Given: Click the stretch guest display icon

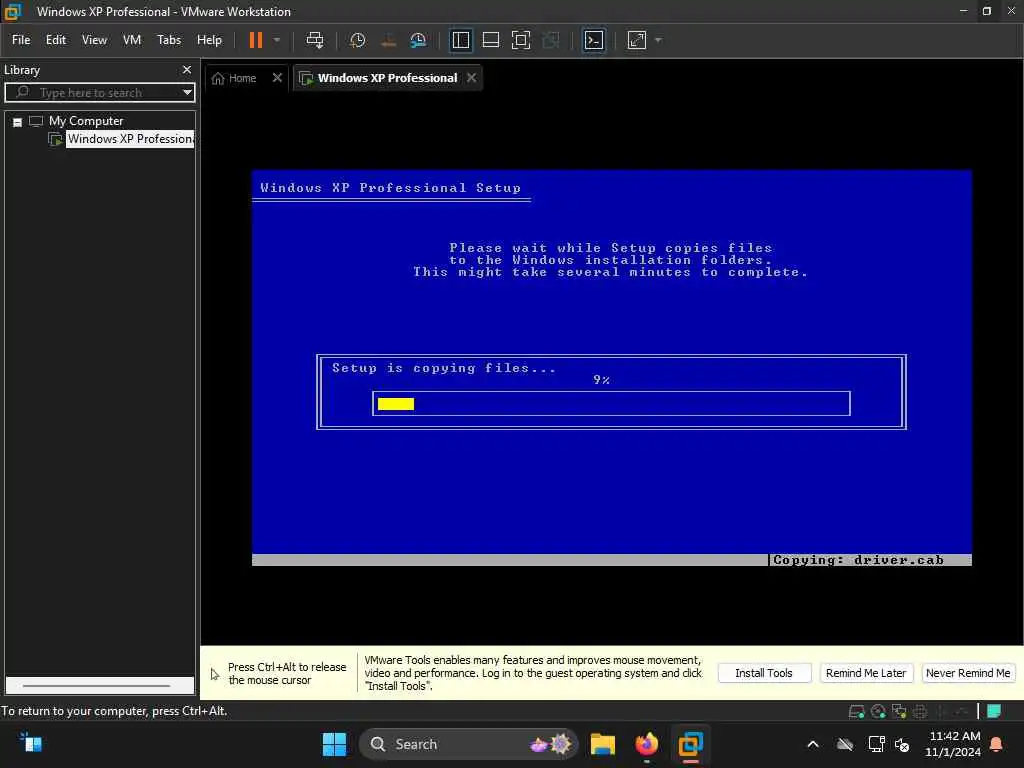Looking at the screenshot, I should point(637,40).
